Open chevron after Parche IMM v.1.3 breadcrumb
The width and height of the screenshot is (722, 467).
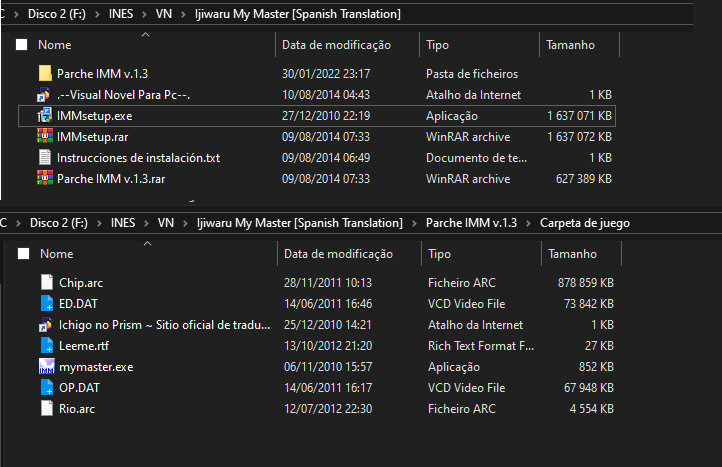pyautogui.click(x=529, y=223)
